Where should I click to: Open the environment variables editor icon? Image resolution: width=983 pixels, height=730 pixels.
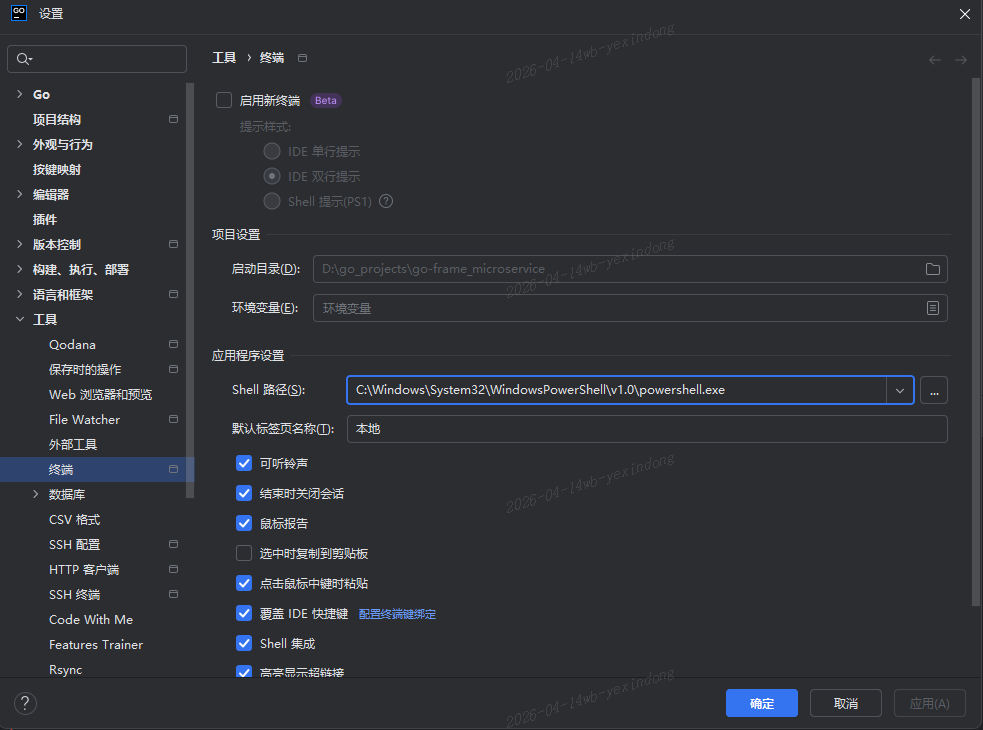pyautogui.click(x=933, y=308)
